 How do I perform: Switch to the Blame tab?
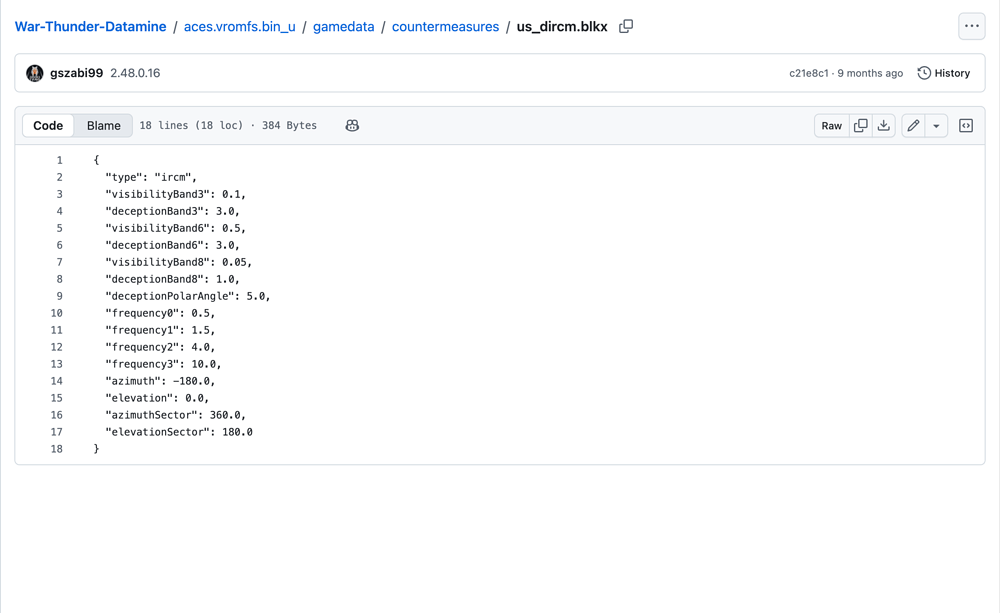103,126
